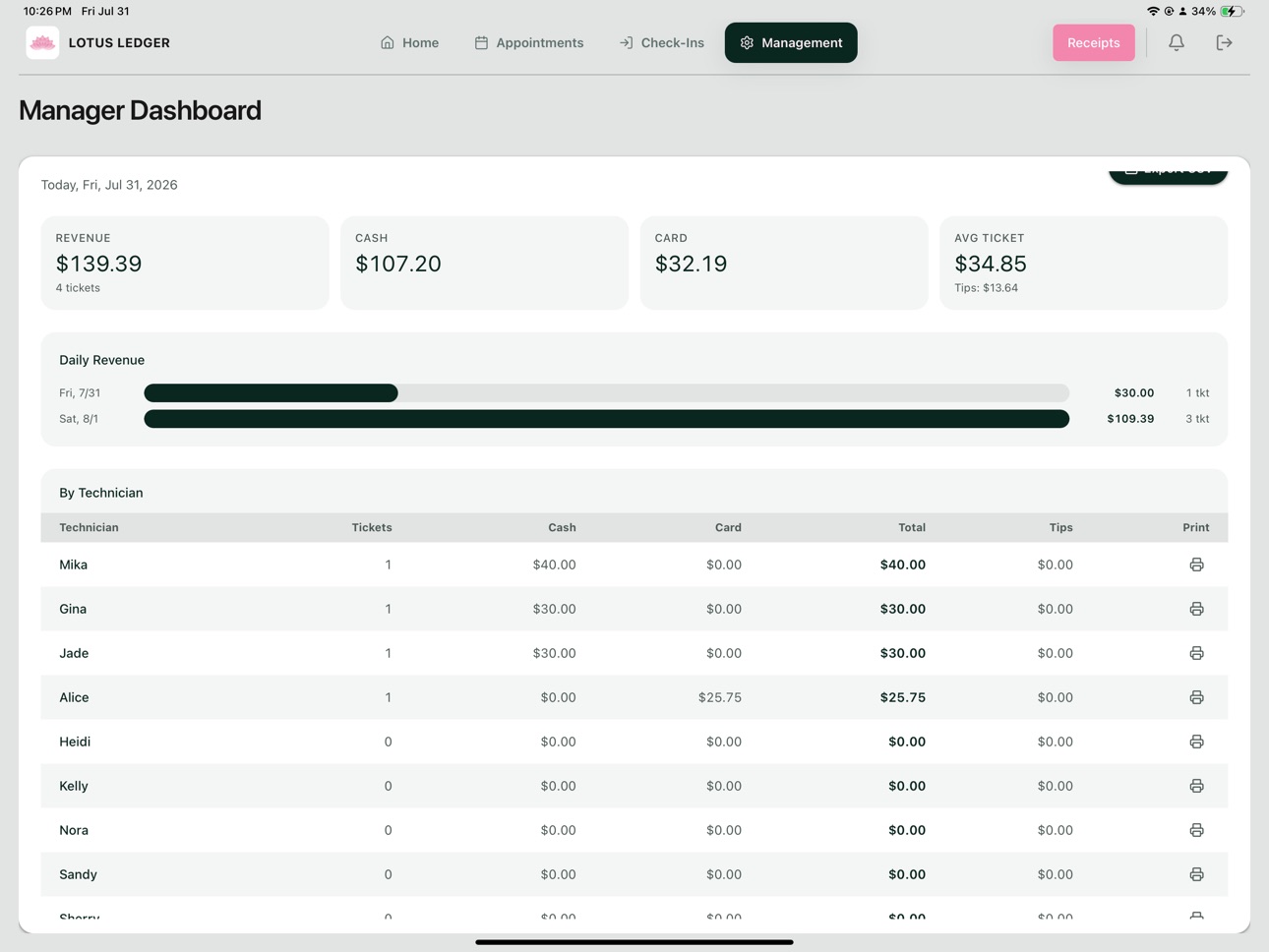Print Heidi's technician report

pyautogui.click(x=1196, y=742)
